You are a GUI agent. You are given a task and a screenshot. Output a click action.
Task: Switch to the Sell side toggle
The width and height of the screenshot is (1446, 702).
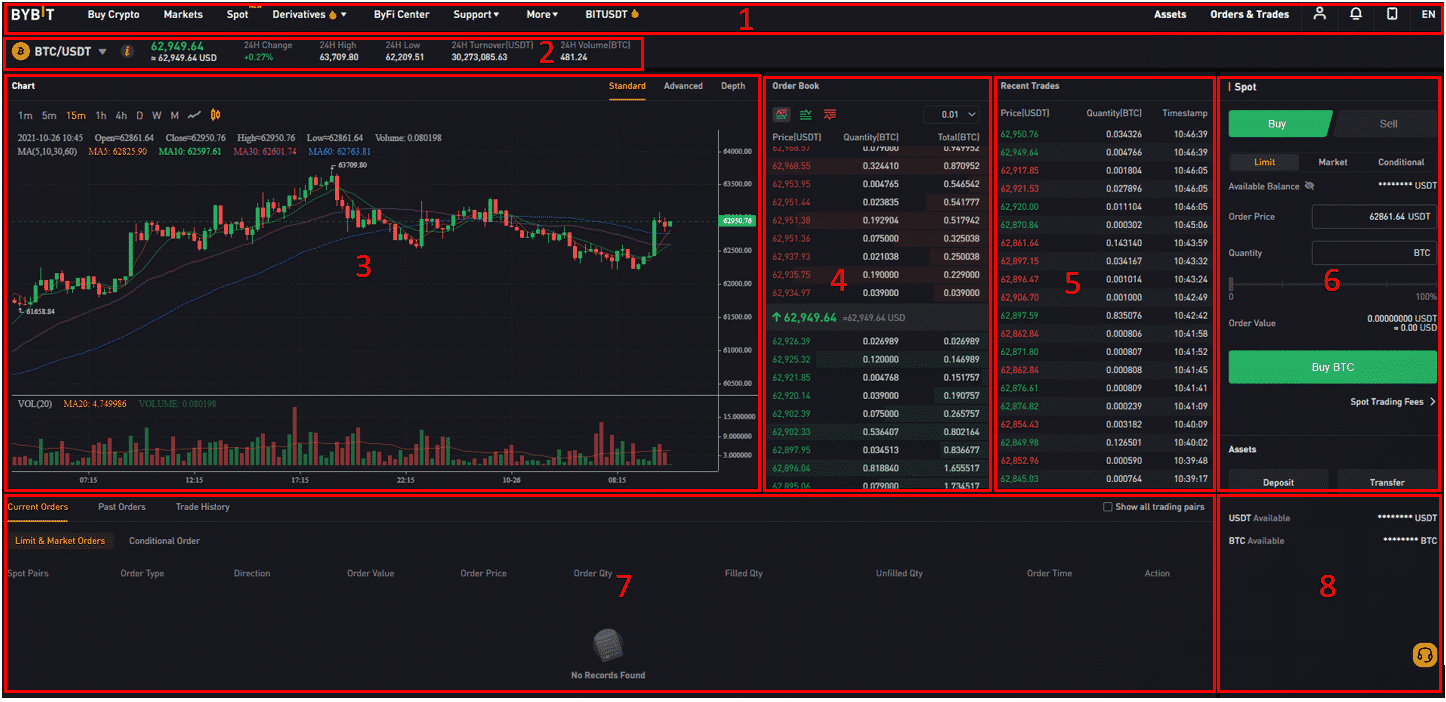tap(1388, 124)
